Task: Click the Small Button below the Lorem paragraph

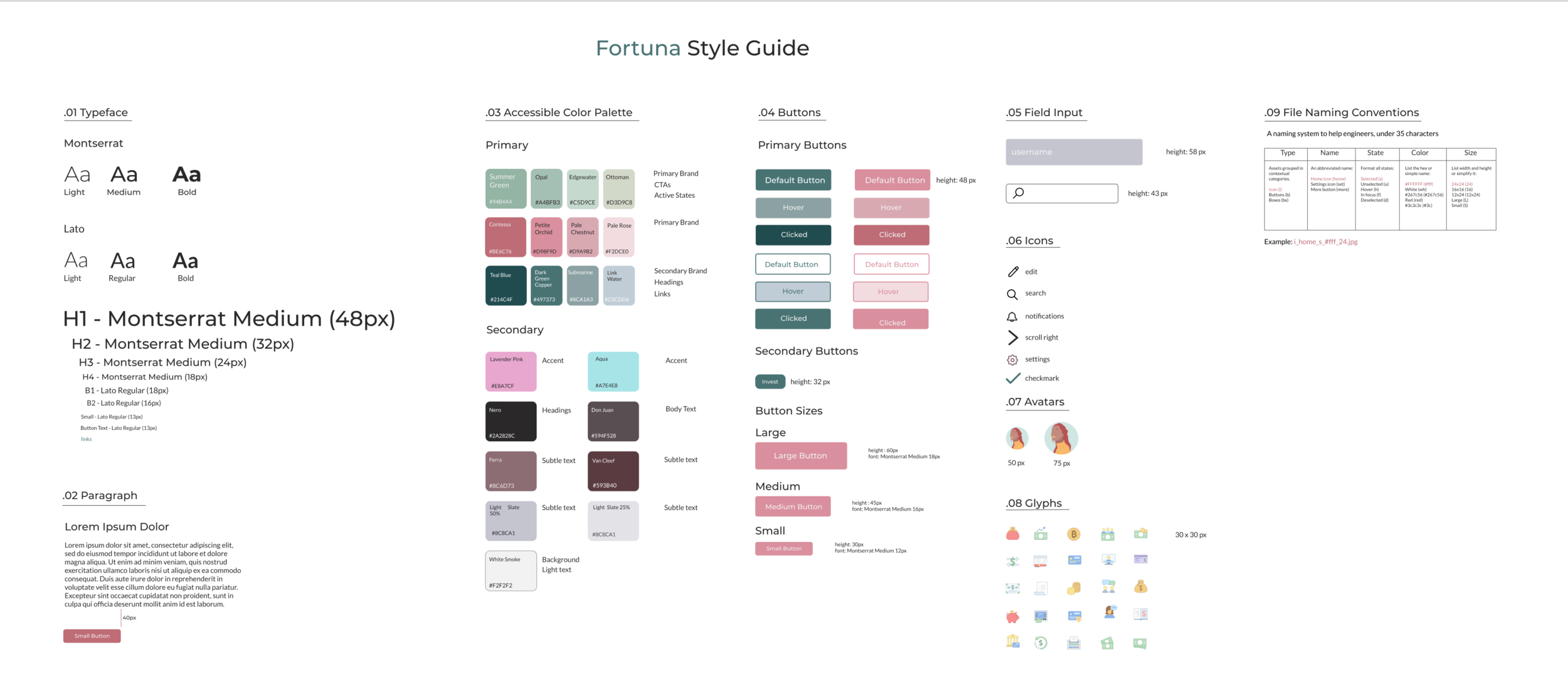Action: coord(92,636)
